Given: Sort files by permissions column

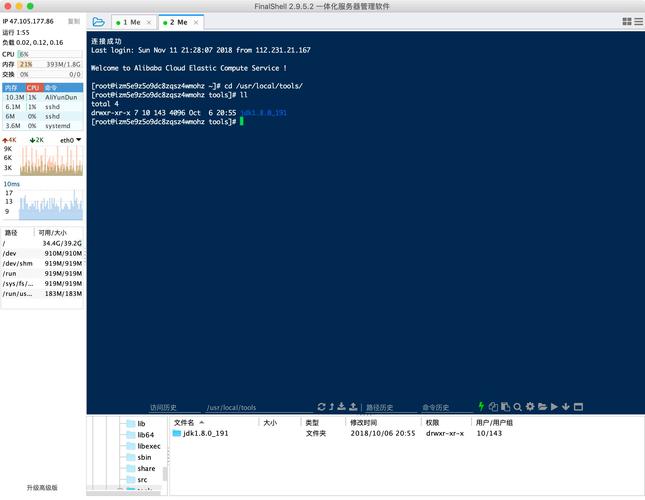Looking at the screenshot, I should click(446, 422).
